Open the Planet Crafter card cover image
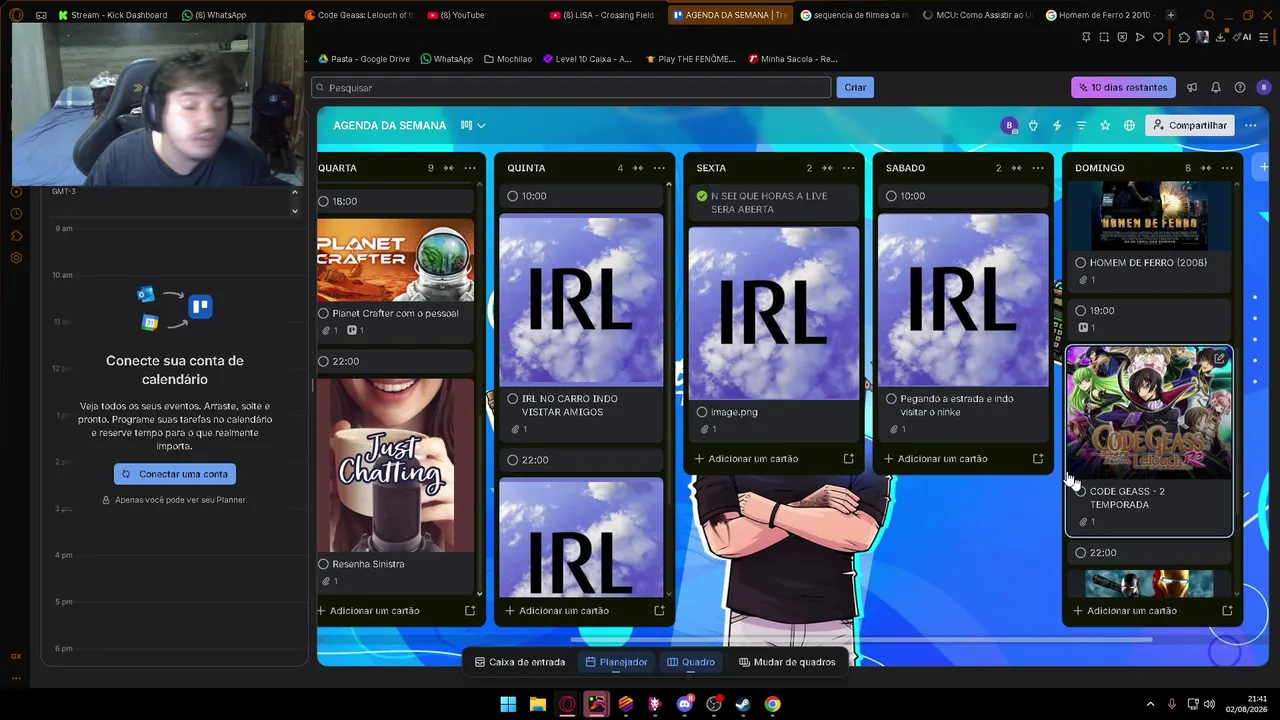This screenshot has width=1280, height=720. click(396, 258)
